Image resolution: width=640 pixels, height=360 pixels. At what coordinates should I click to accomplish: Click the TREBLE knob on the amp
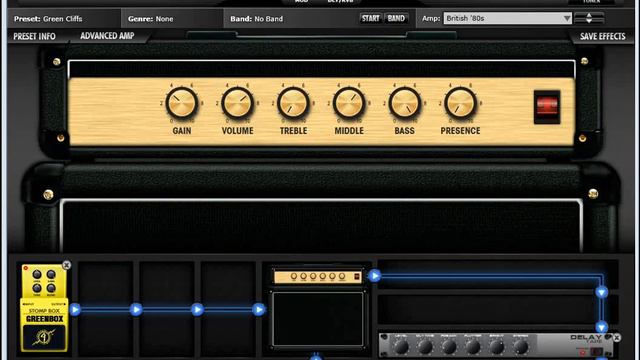293,103
